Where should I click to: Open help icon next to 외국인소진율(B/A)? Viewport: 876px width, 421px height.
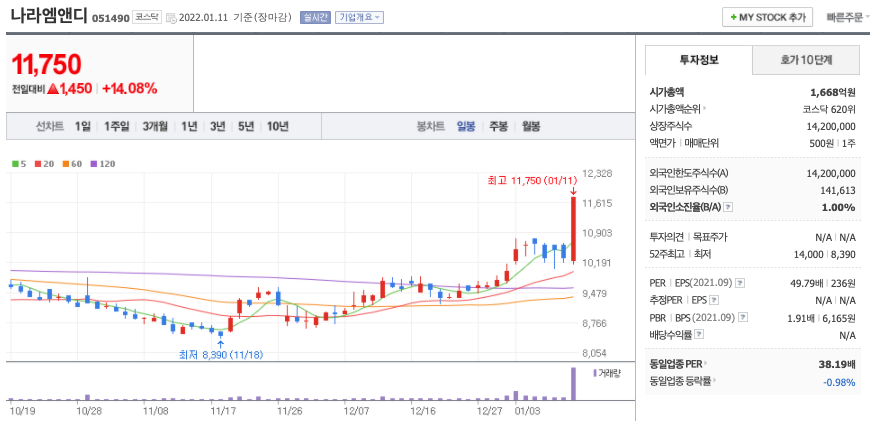pyautogui.click(x=728, y=207)
